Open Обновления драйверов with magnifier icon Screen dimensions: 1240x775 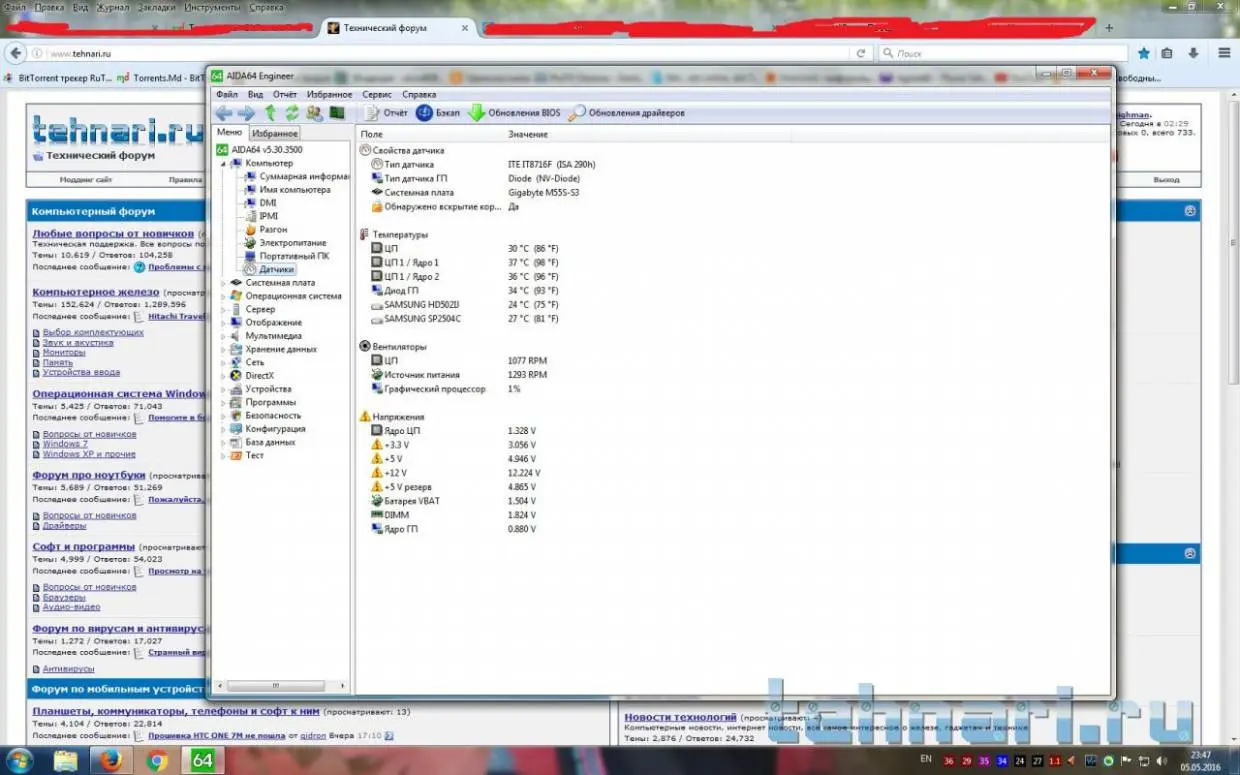(x=627, y=113)
